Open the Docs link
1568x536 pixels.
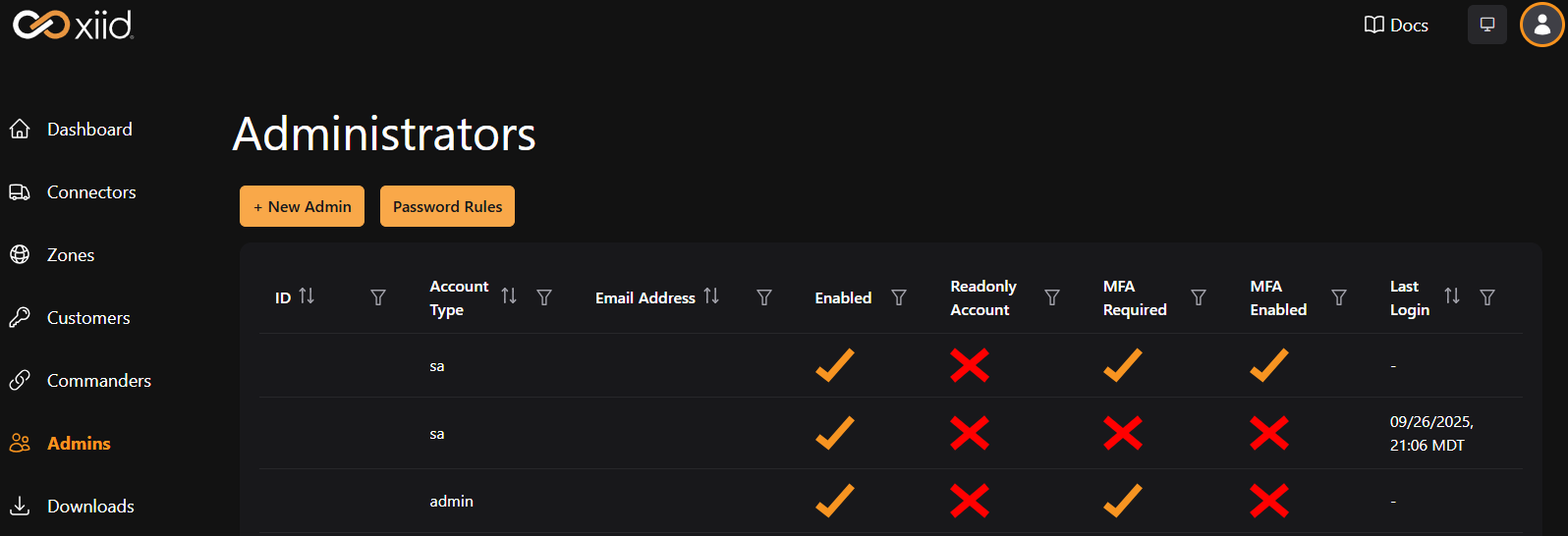click(1396, 26)
